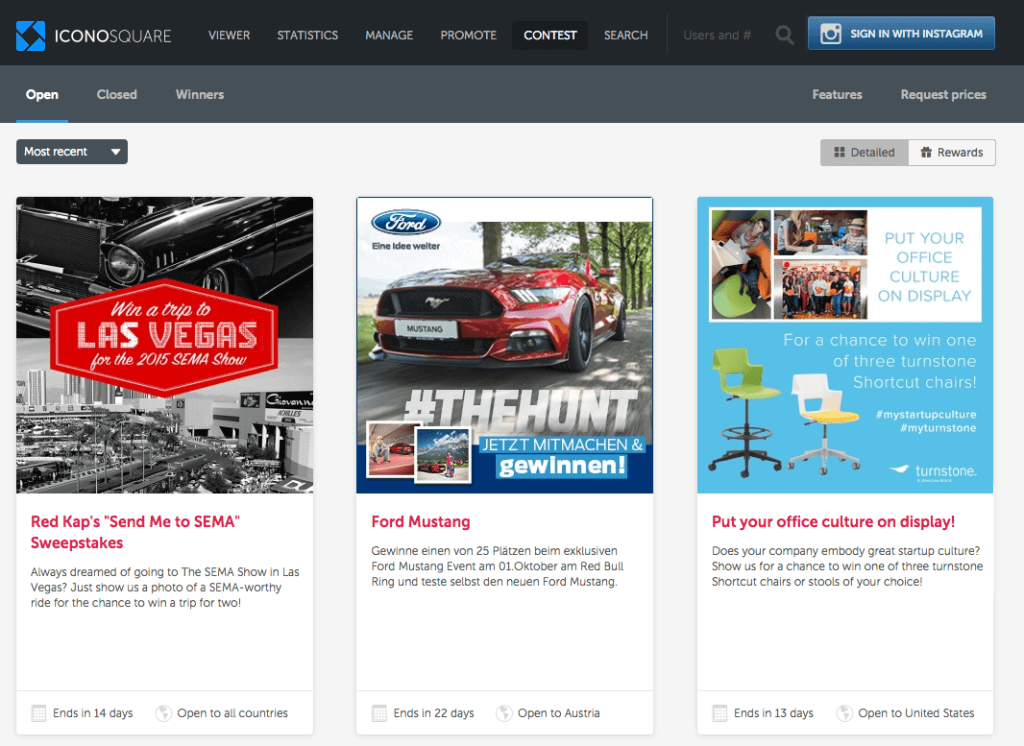Viewport: 1024px width, 746px height.
Task: Select the Contest nav item
Action: tap(550, 35)
